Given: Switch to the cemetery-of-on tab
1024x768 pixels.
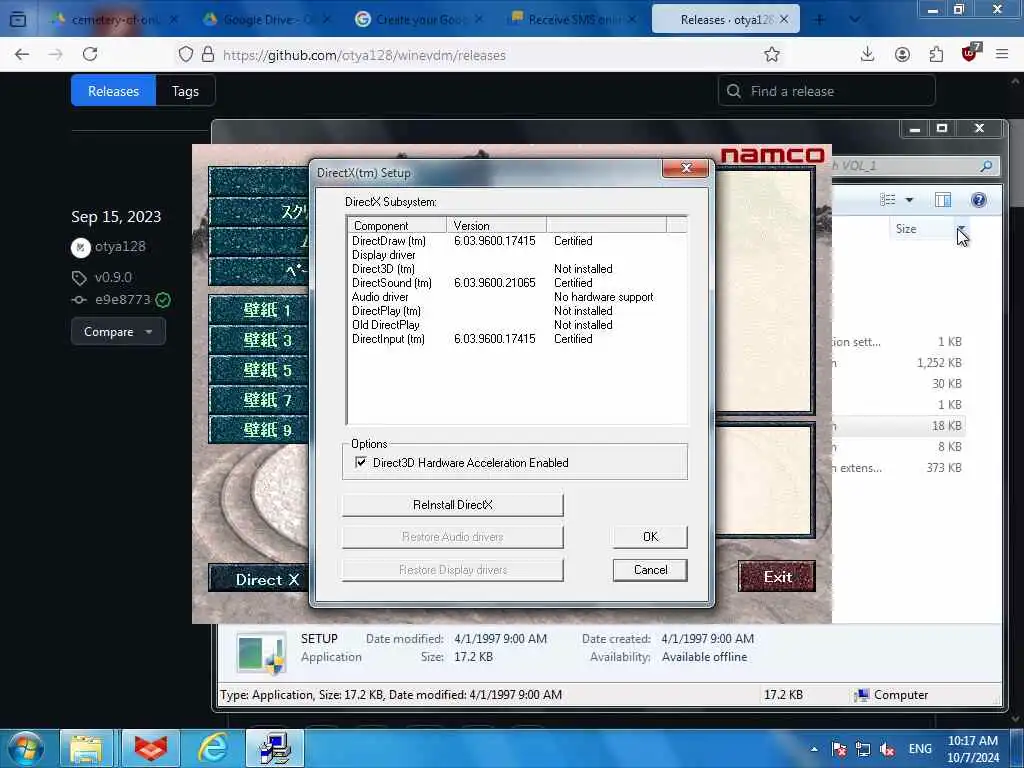Looking at the screenshot, I should tap(115, 20).
